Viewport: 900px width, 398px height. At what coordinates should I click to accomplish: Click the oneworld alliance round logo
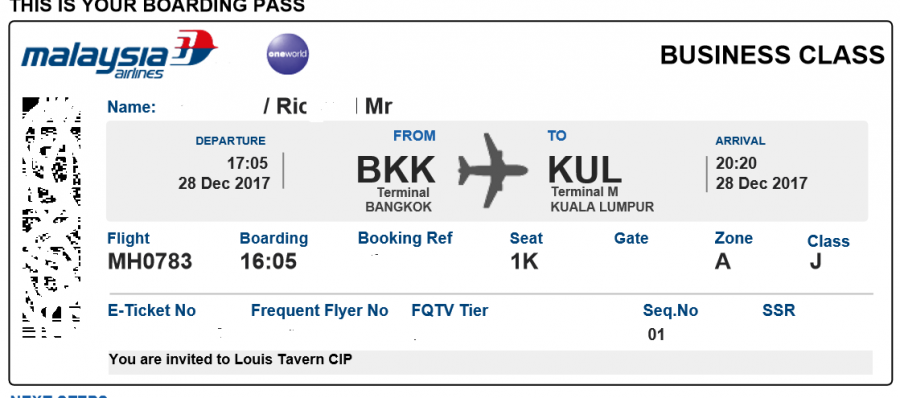[288, 54]
